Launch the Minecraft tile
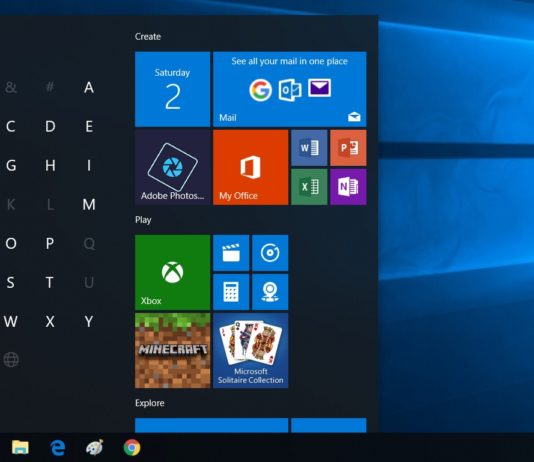534x462 pixels. [x=173, y=351]
